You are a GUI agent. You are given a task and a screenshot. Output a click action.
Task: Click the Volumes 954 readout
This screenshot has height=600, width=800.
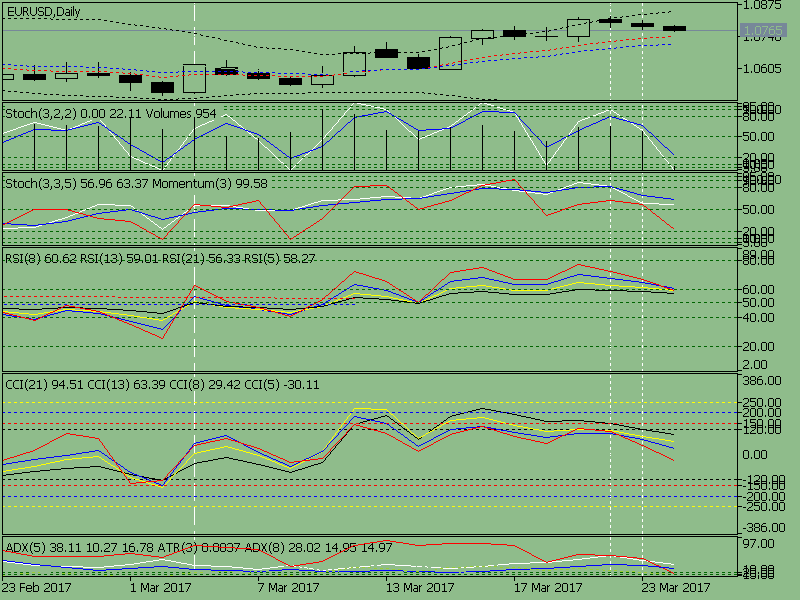pyautogui.click(x=181, y=113)
